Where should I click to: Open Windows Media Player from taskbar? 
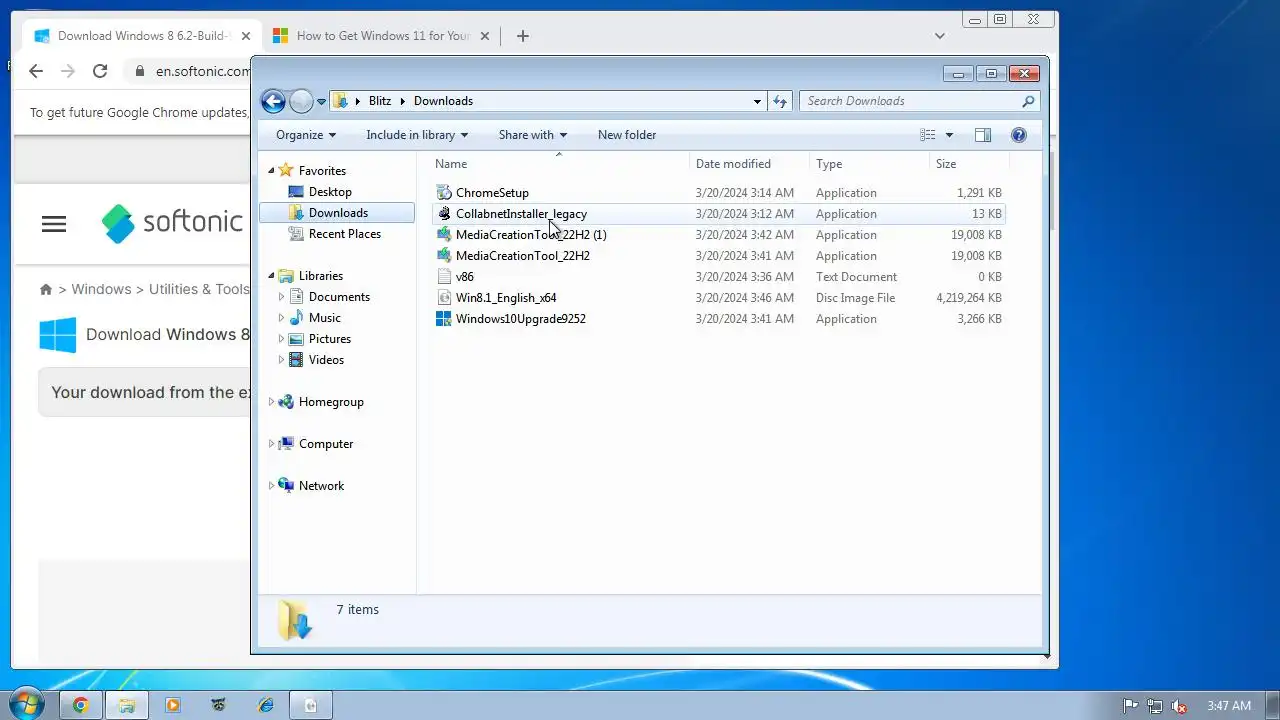(172, 705)
